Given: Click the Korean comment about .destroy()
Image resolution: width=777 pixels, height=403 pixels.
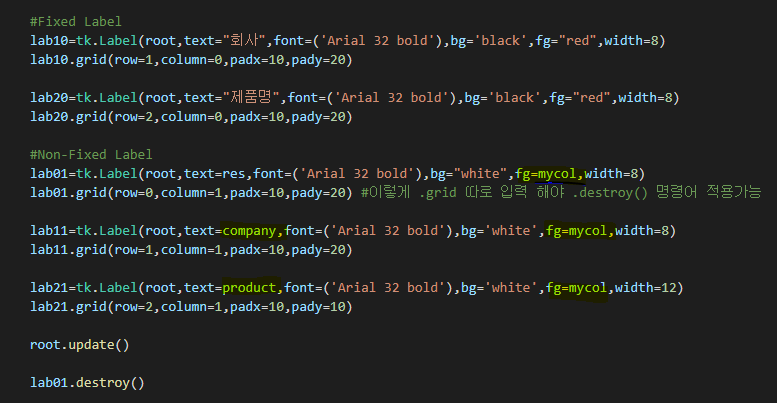Looking at the screenshot, I should [x=561, y=192].
